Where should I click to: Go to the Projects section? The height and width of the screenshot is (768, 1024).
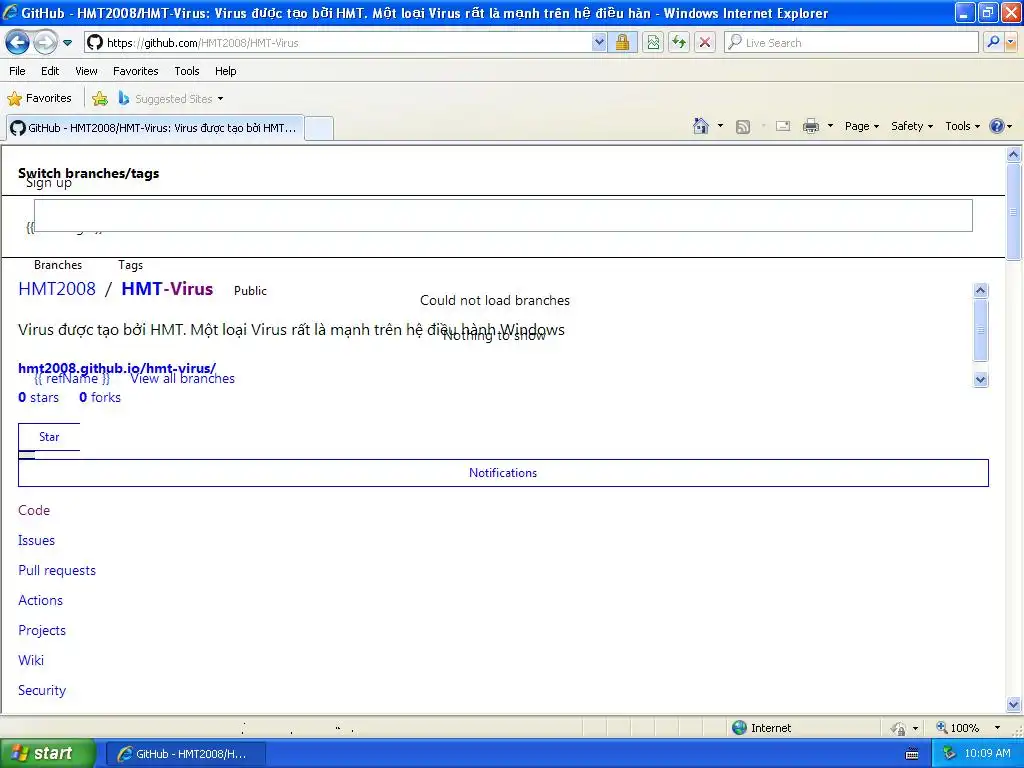click(x=42, y=630)
